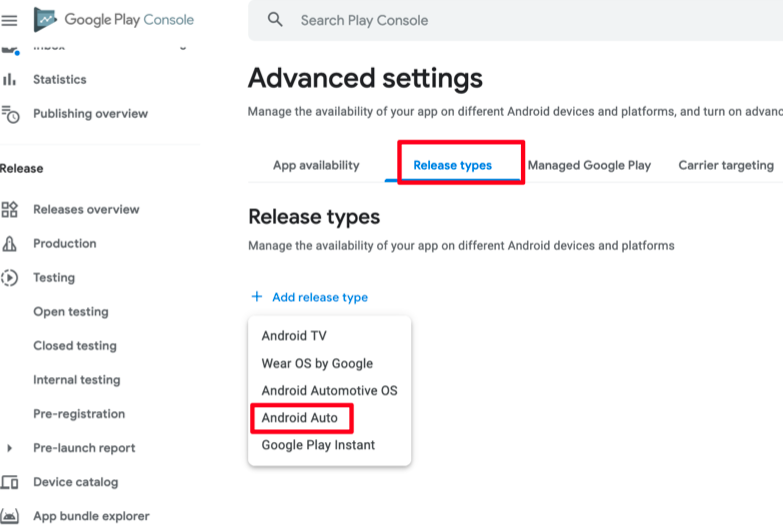Open the Testing section

click(x=54, y=278)
